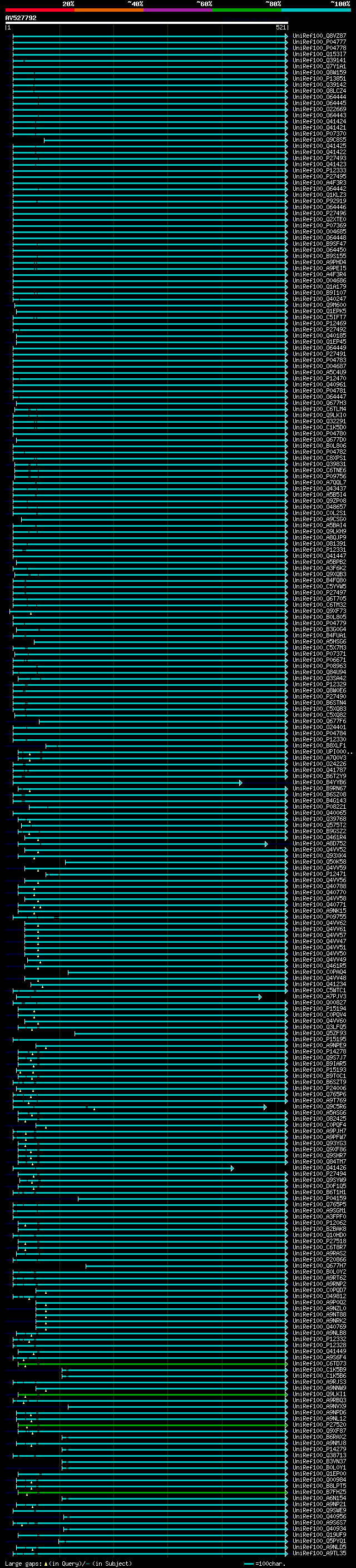This screenshot has width=356, height=1568.
Task: Click the green alignment bar for UniRef100_Q9LKI1
Action: click(152, 1394)
